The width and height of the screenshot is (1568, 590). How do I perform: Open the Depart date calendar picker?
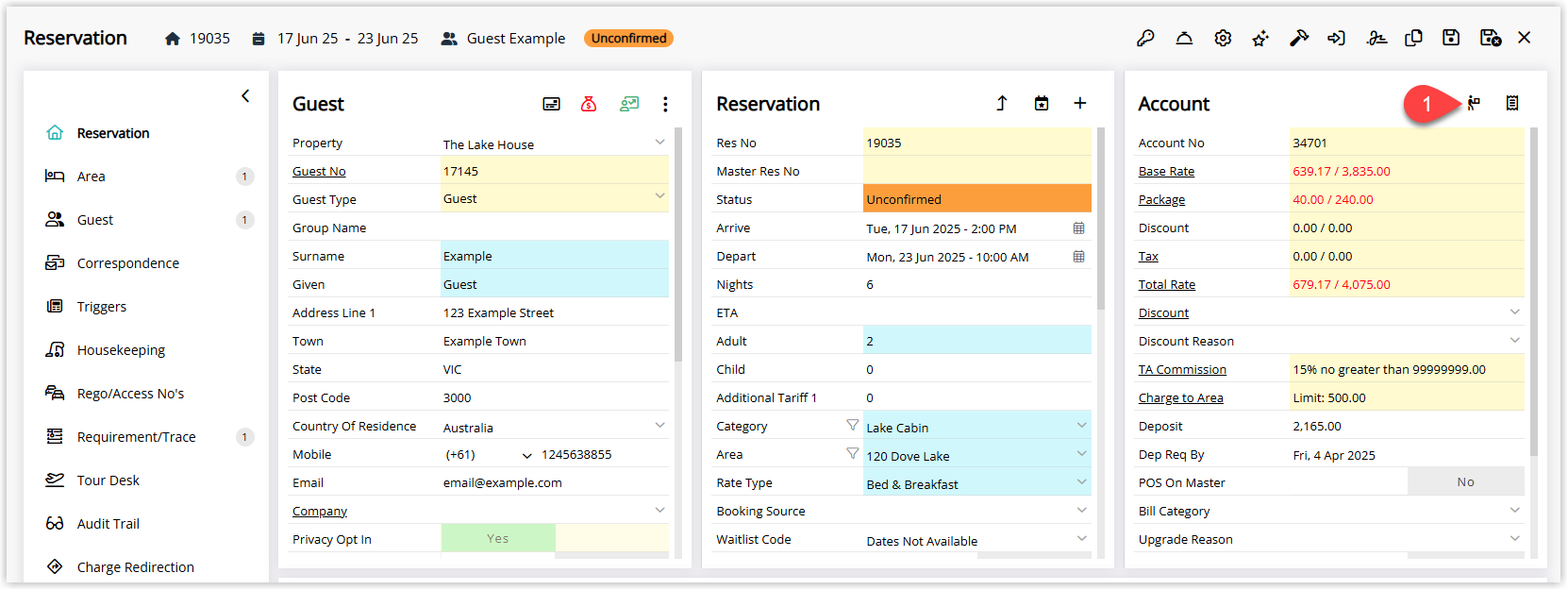(x=1078, y=257)
